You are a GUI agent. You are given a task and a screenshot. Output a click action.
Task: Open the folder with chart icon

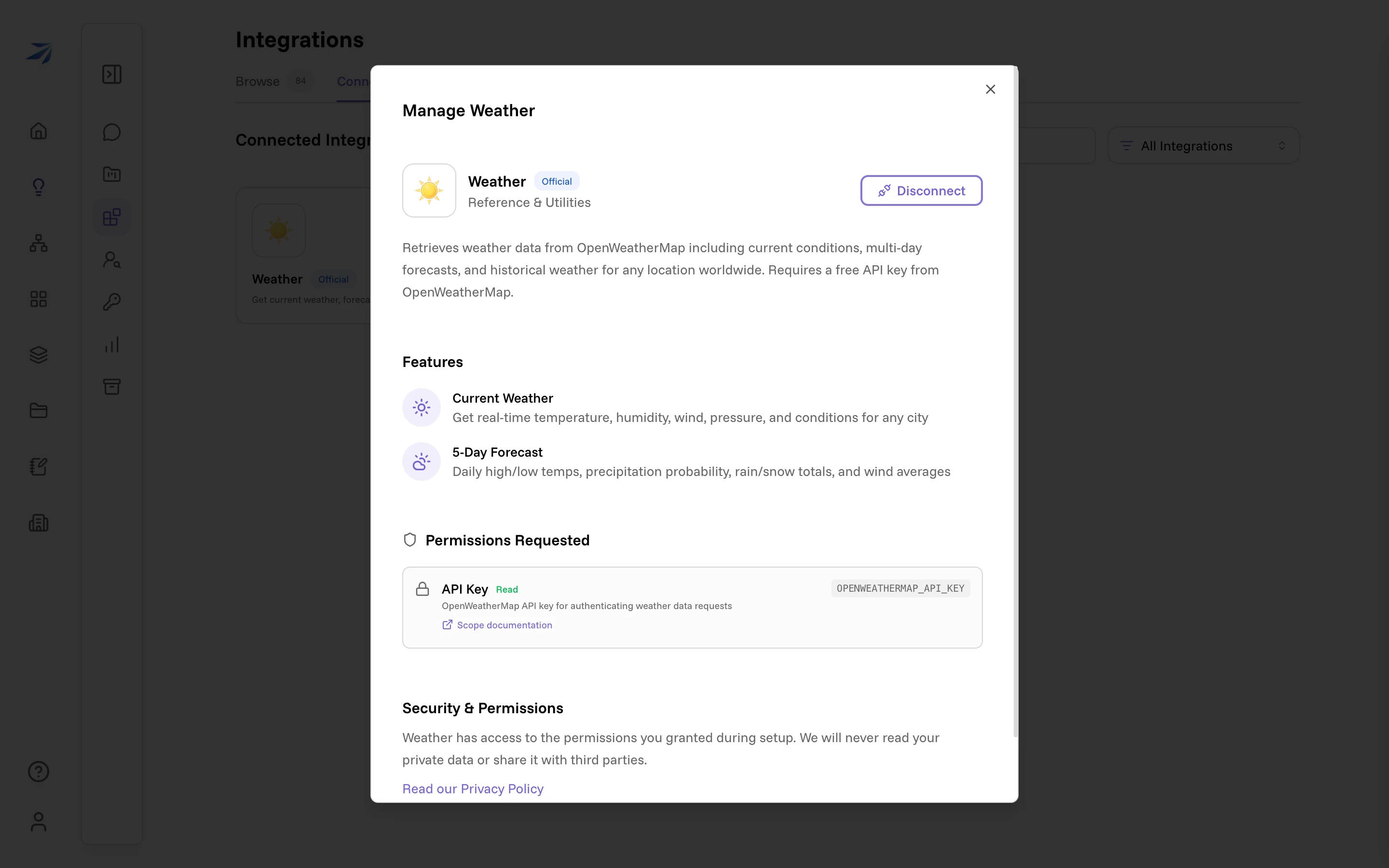112,174
